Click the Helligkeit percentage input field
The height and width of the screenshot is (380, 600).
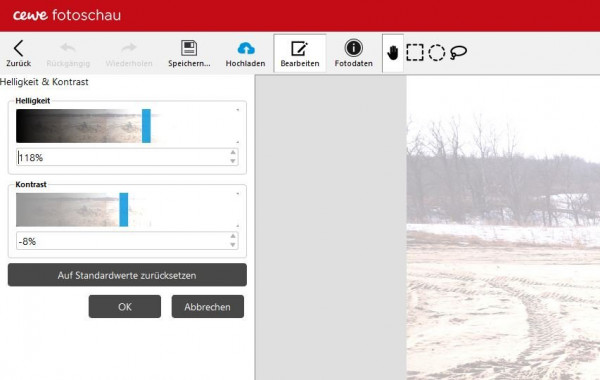122,157
